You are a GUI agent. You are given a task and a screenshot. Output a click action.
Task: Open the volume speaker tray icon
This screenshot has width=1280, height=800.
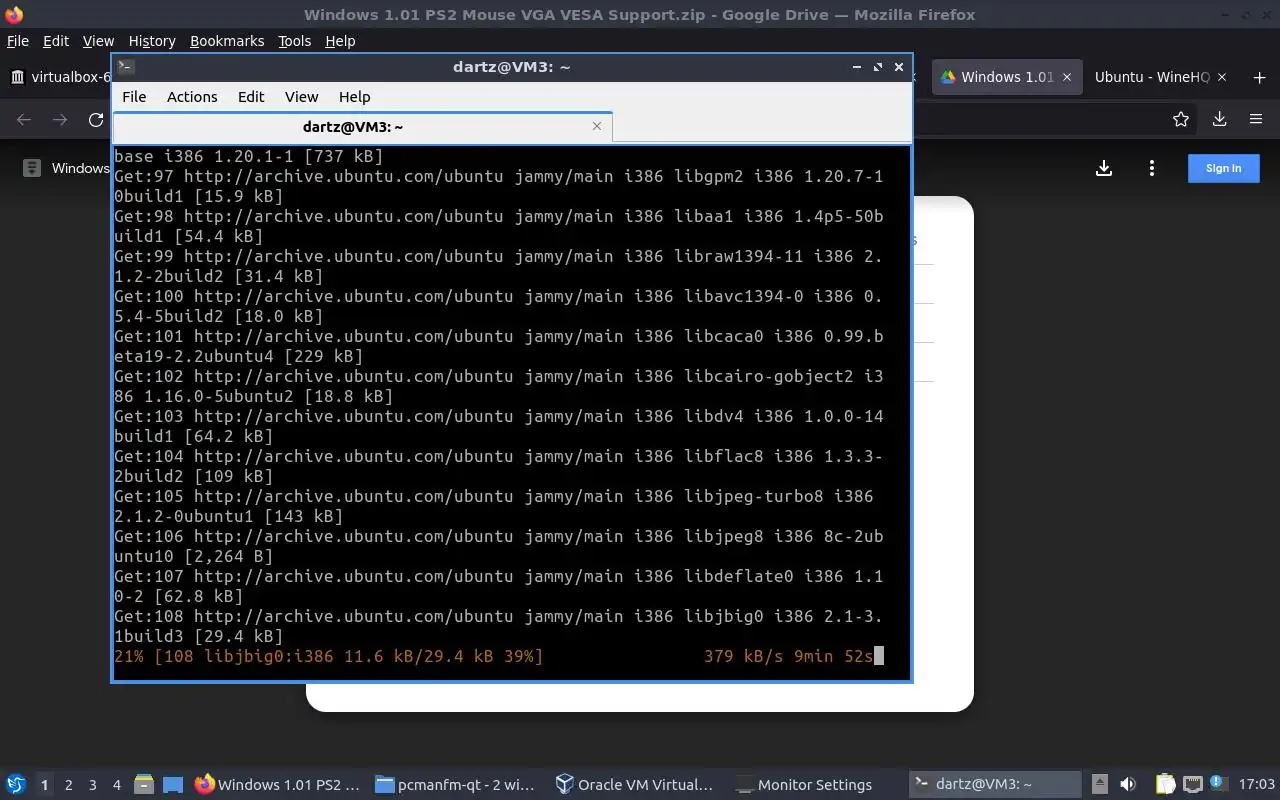tap(1128, 785)
